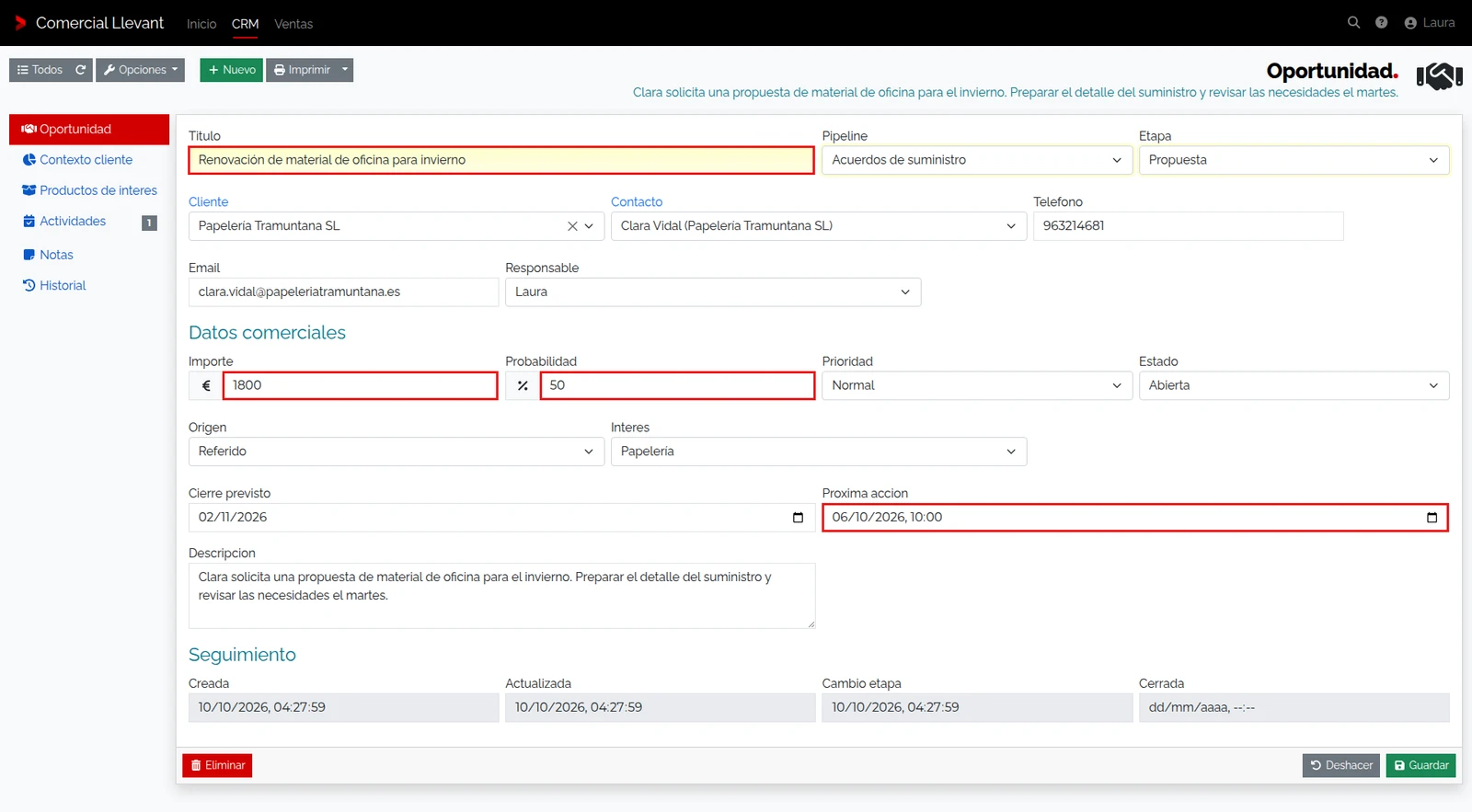Click the Probabilidad field
The image size is (1472, 812).
(677, 385)
